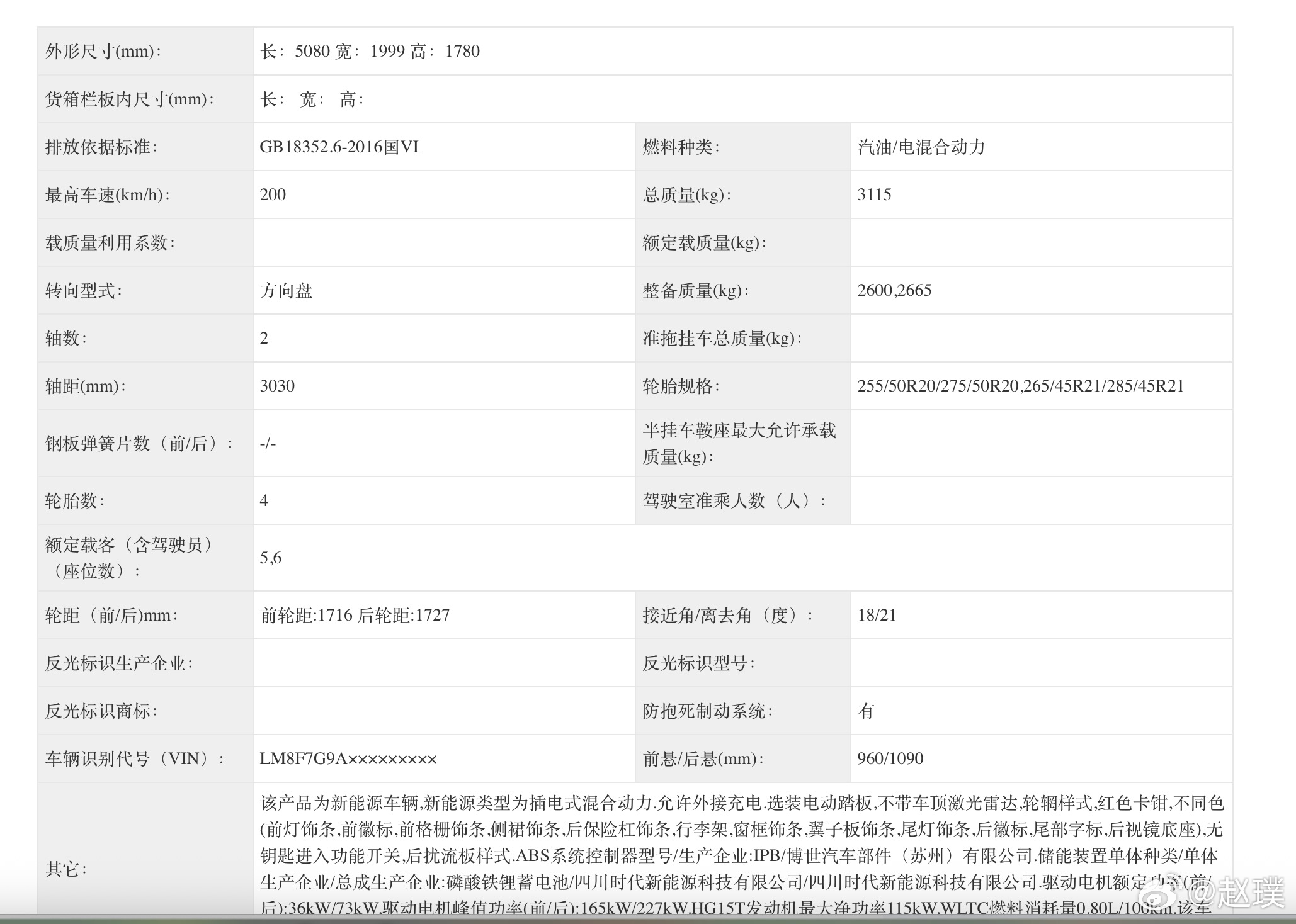
Task: Click the label '反光标识生产企业:'
Action: click(119, 663)
